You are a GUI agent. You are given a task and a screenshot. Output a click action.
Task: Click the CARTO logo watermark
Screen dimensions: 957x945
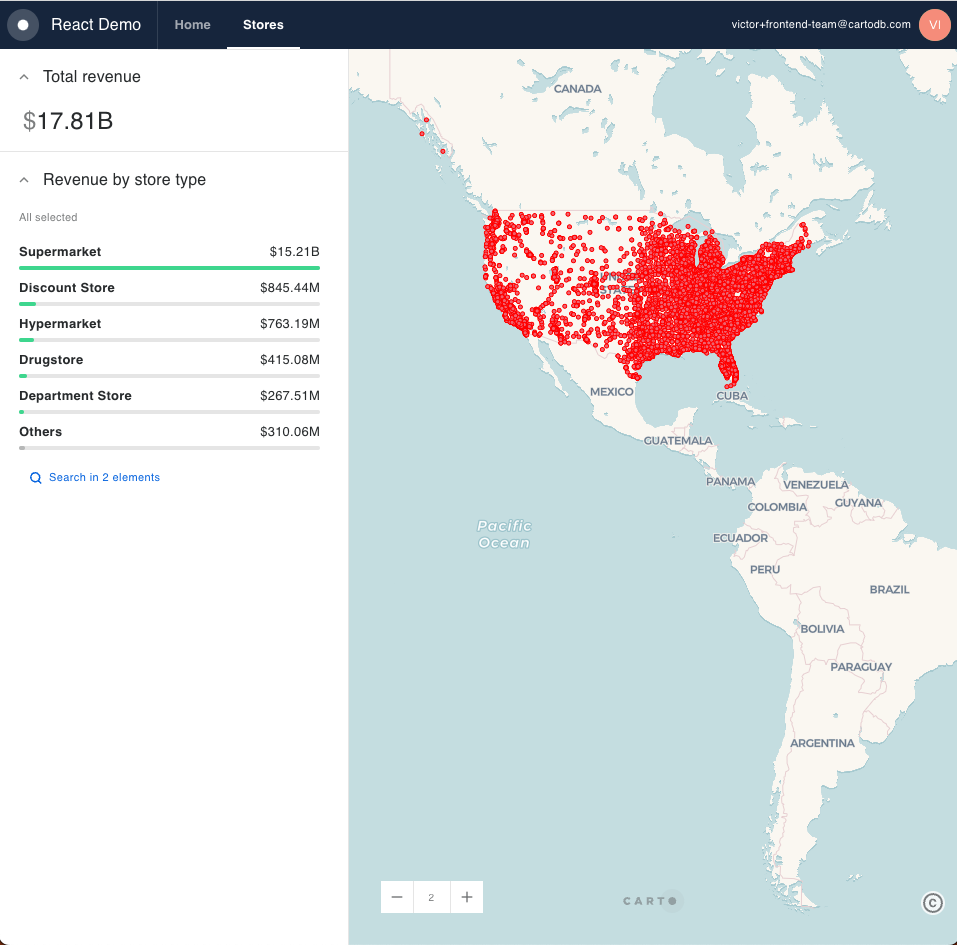(x=652, y=901)
